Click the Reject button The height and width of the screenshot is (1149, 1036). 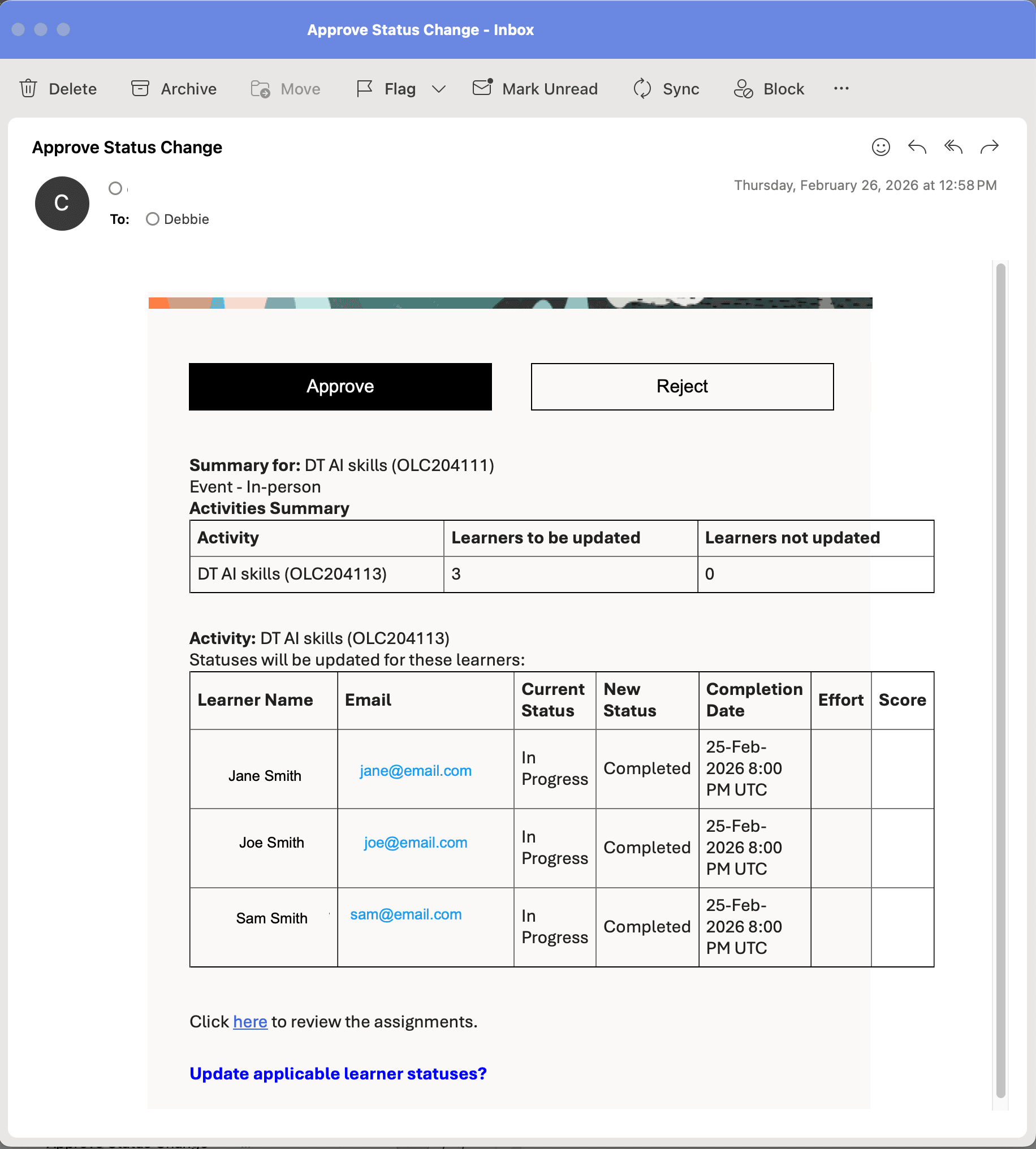click(682, 386)
